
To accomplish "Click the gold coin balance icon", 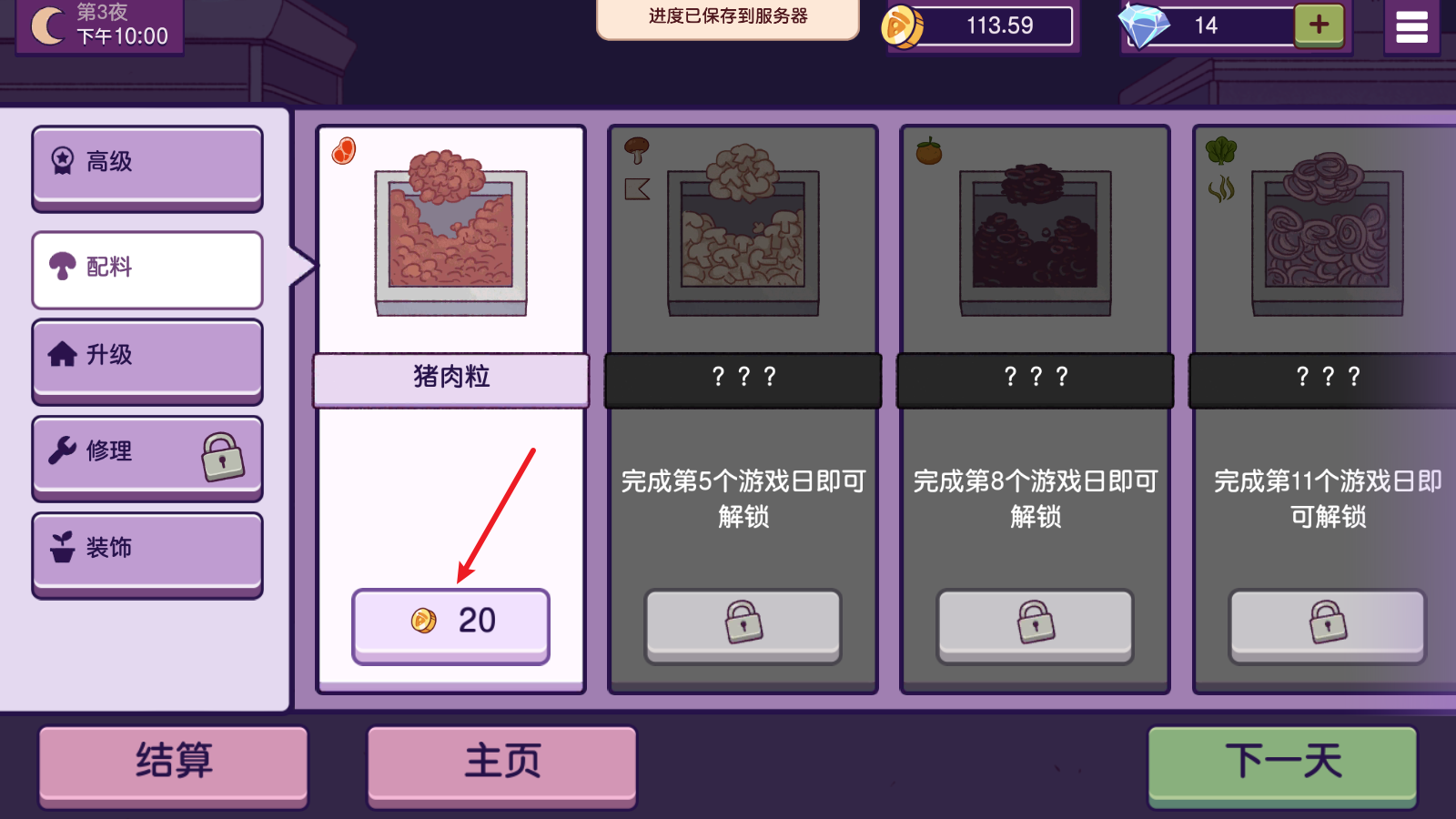I will click(901, 26).
